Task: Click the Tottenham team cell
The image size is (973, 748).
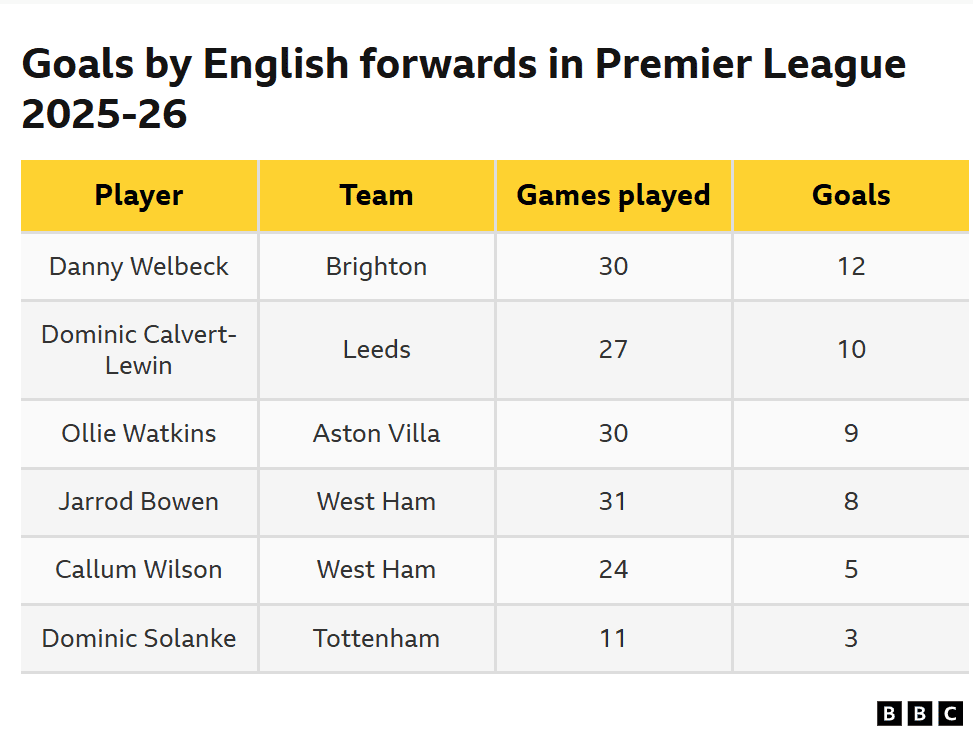Action: tap(376, 638)
